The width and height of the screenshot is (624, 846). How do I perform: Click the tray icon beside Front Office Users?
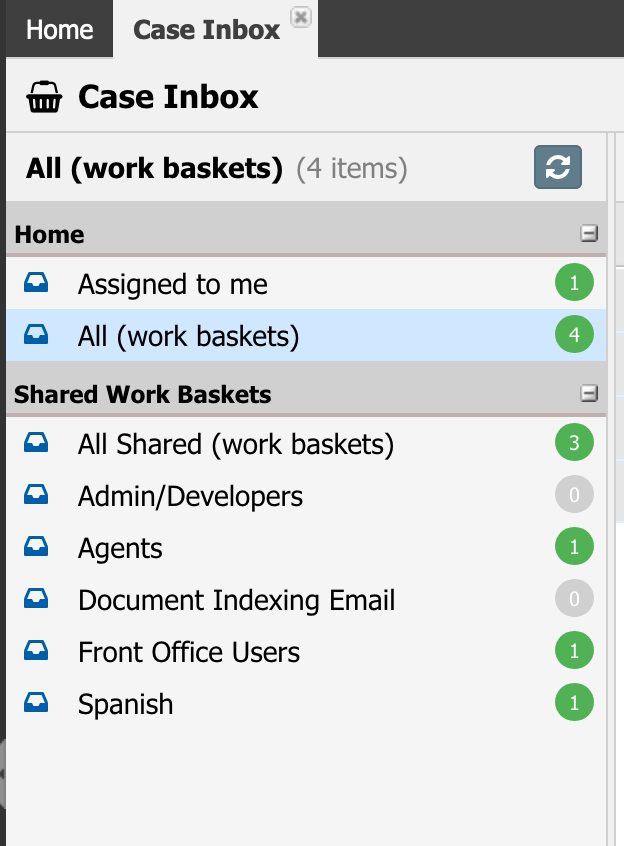point(36,651)
